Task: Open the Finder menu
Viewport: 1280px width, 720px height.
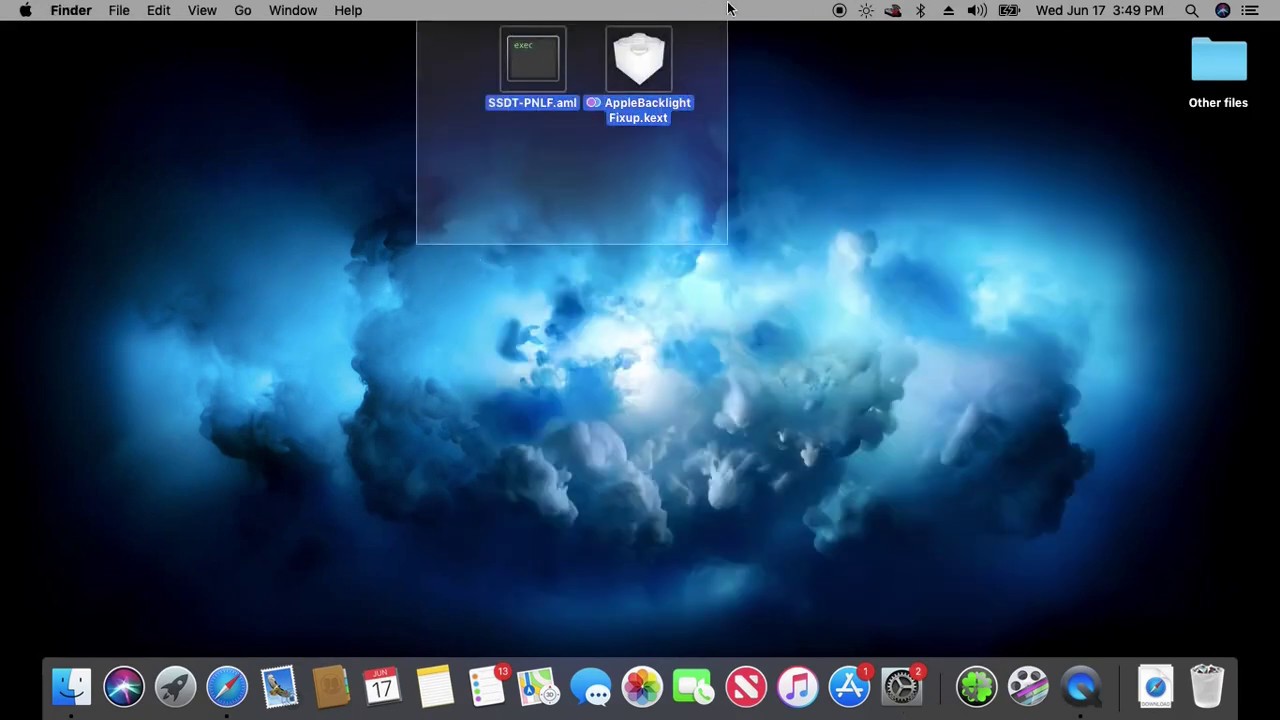Action: (71, 10)
